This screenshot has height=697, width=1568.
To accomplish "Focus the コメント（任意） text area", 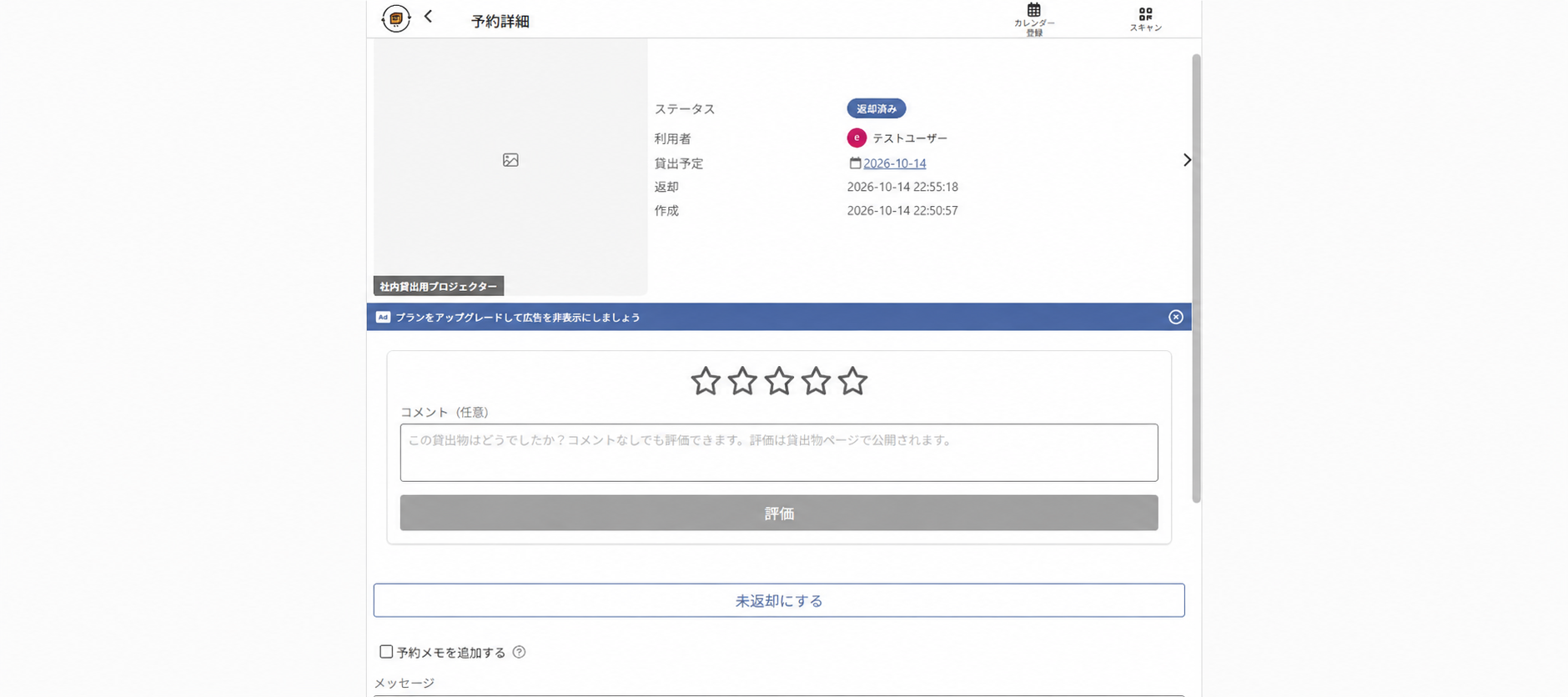I will 779,453.
